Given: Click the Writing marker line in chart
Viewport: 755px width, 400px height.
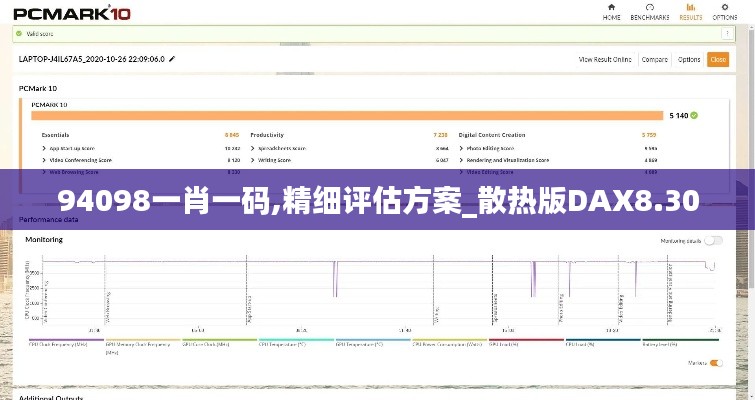Looking at the screenshot, I should pyautogui.click(x=433, y=289).
